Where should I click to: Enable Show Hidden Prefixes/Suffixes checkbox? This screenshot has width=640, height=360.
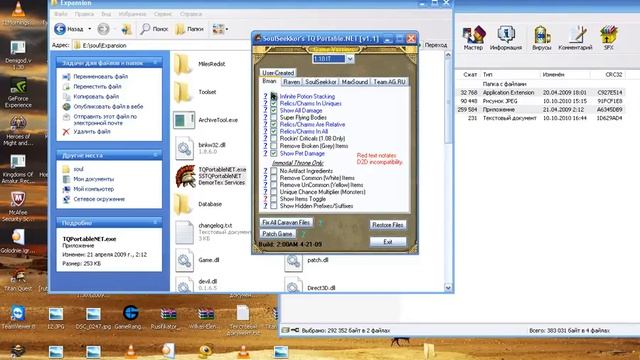273,206
